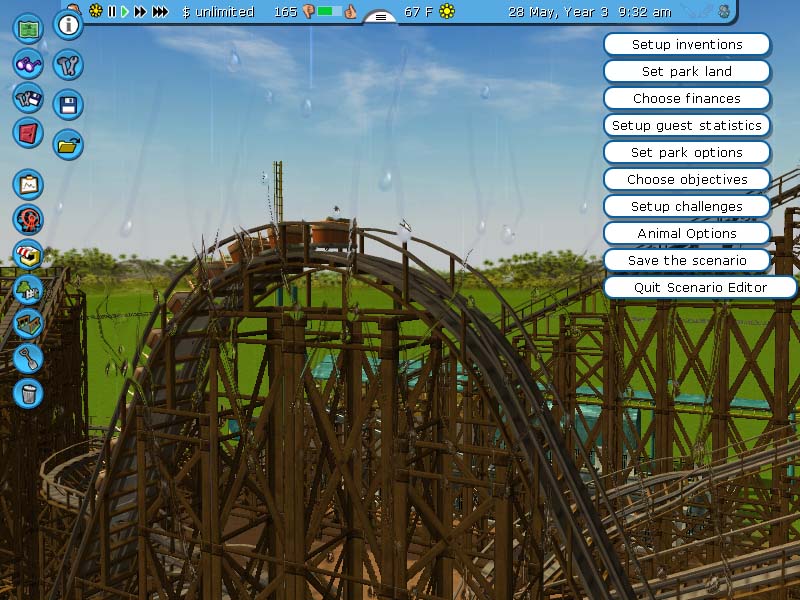
Task: Click the '$ unlimited' money display
Action: (x=218, y=12)
